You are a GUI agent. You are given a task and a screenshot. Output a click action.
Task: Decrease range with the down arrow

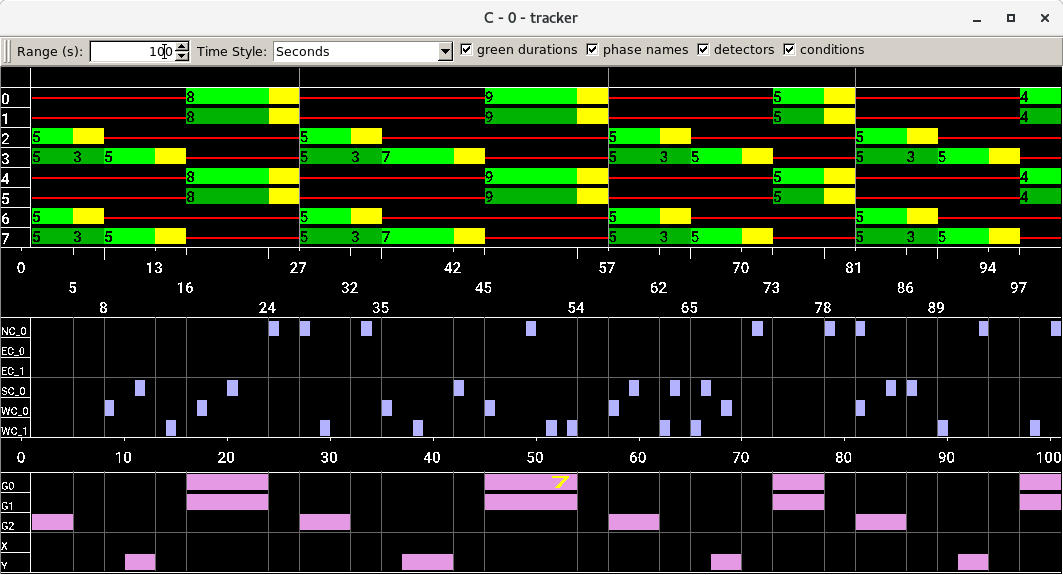point(182,56)
